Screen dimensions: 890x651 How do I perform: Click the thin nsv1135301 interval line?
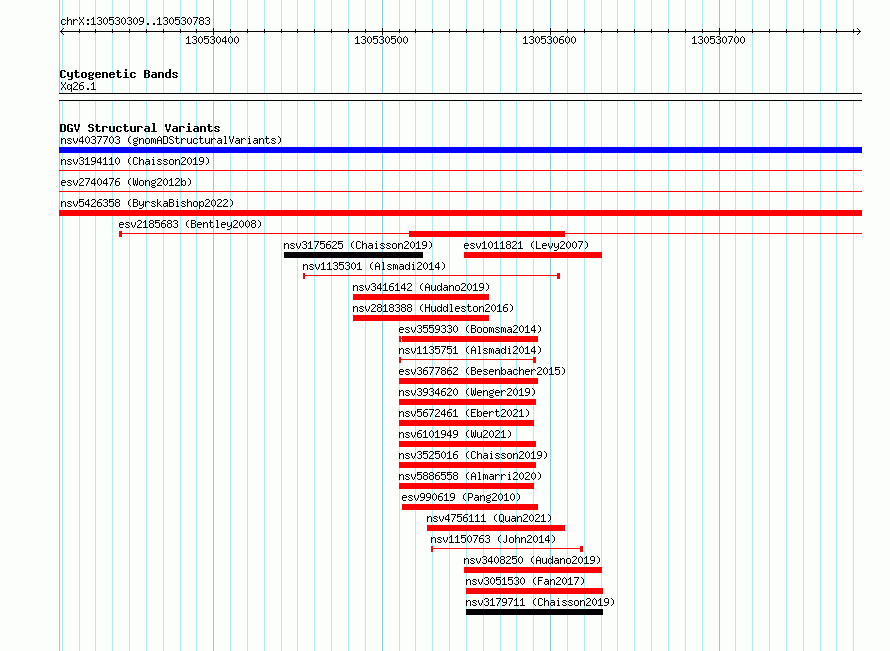pos(431,276)
